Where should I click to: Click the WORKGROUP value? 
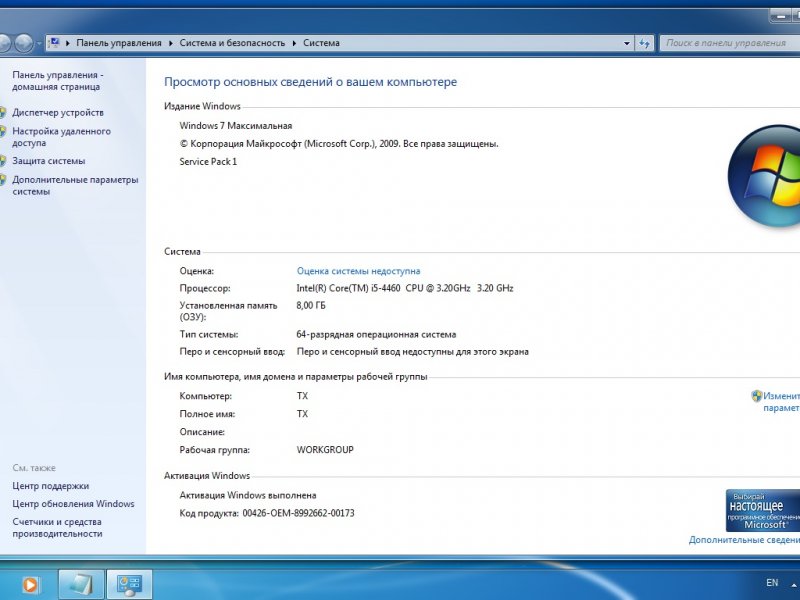pyautogui.click(x=325, y=450)
